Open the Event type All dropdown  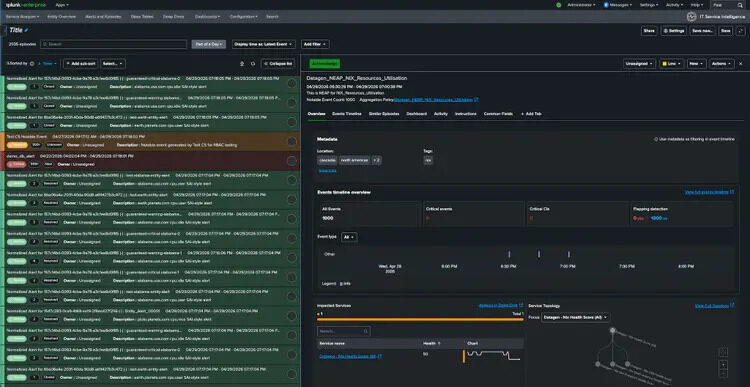pos(349,237)
